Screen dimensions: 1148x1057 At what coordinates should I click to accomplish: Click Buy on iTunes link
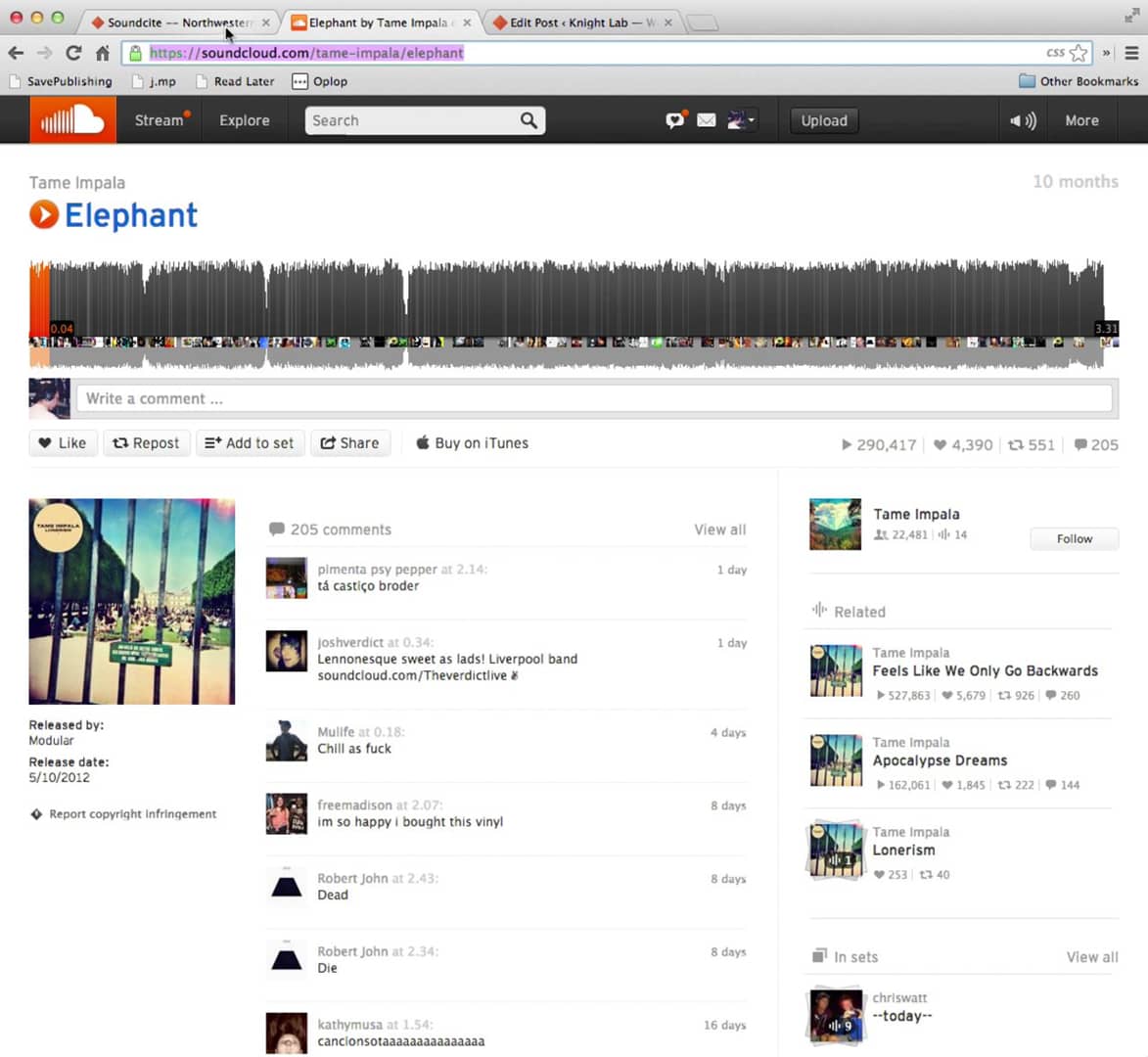(473, 442)
